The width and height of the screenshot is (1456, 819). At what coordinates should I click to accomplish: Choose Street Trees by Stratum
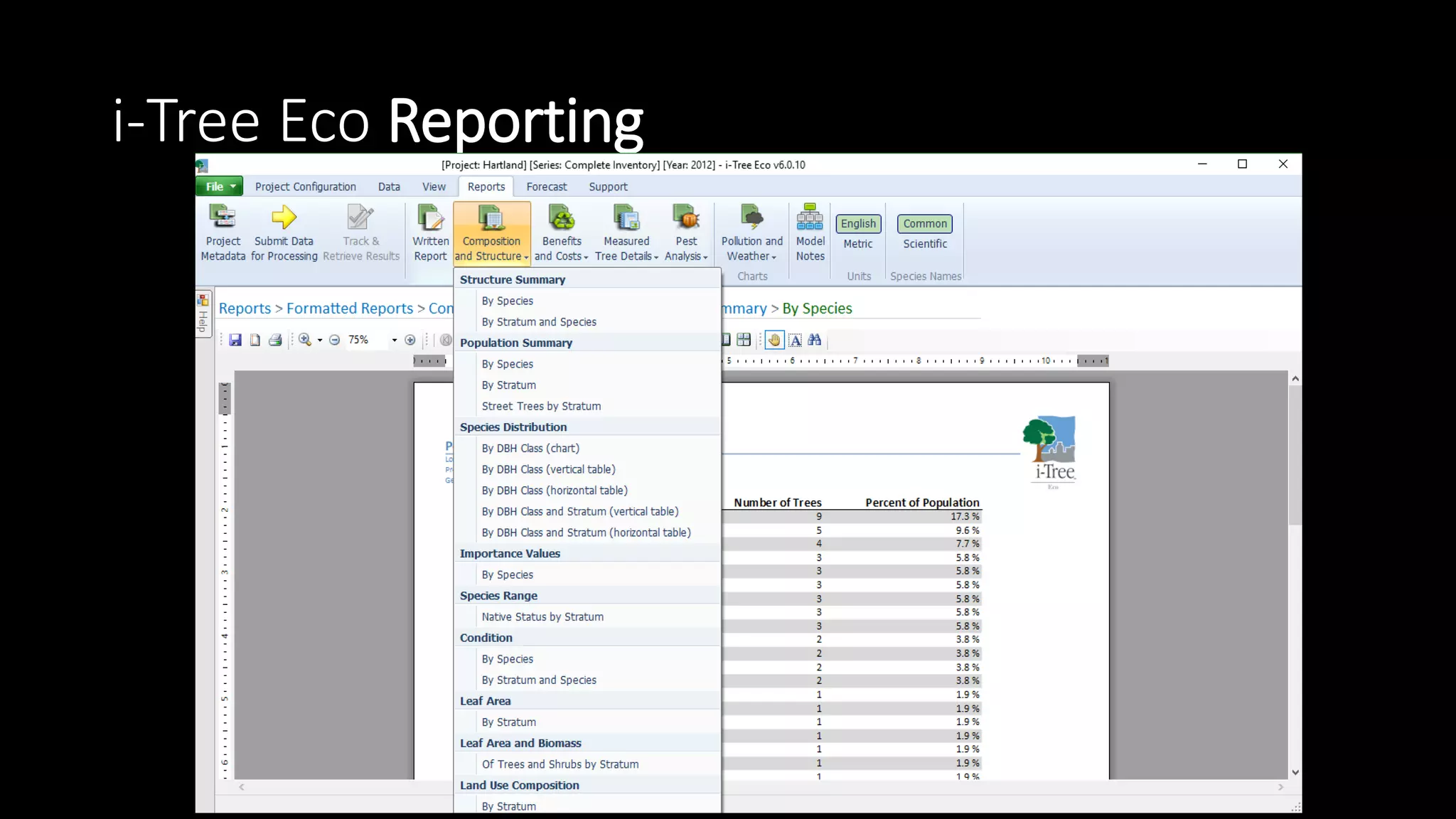[541, 406]
